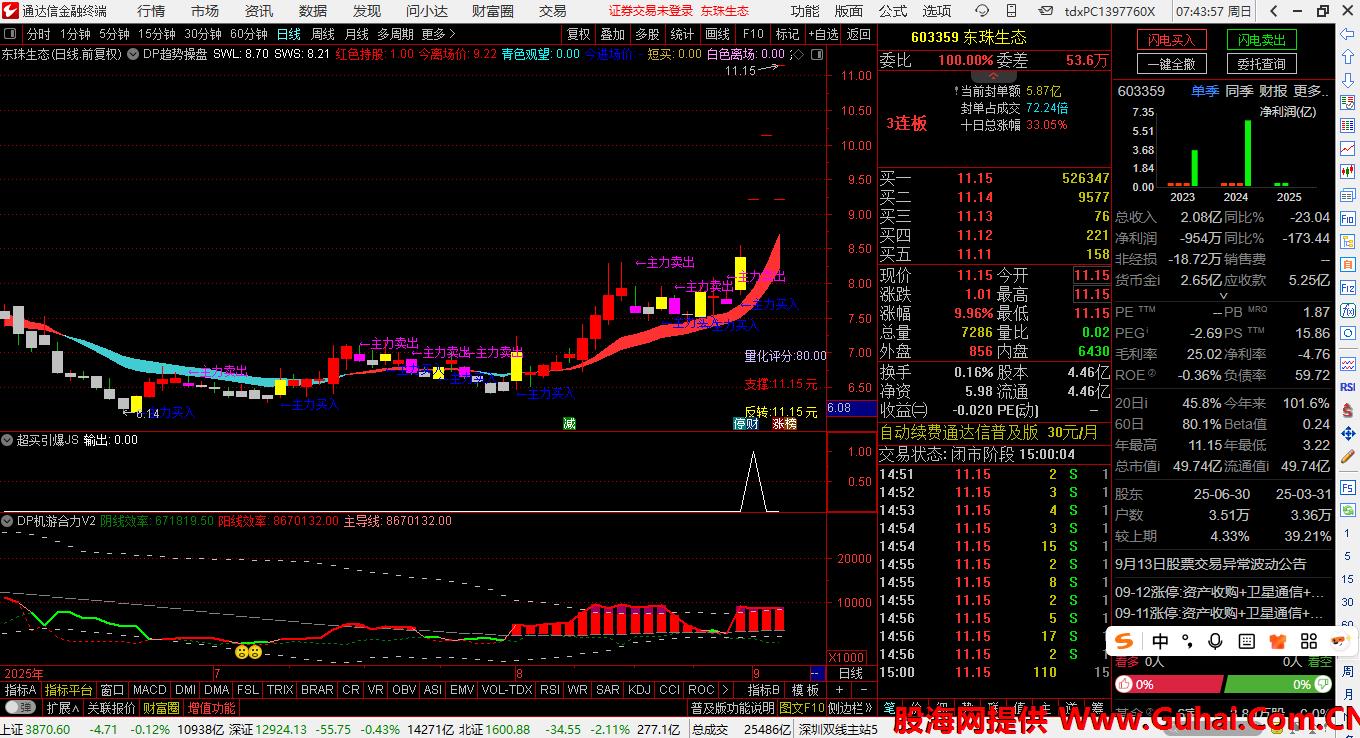Open the 资讯 menu
Screen dimensions: 1360x738
(x=259, y=11)
